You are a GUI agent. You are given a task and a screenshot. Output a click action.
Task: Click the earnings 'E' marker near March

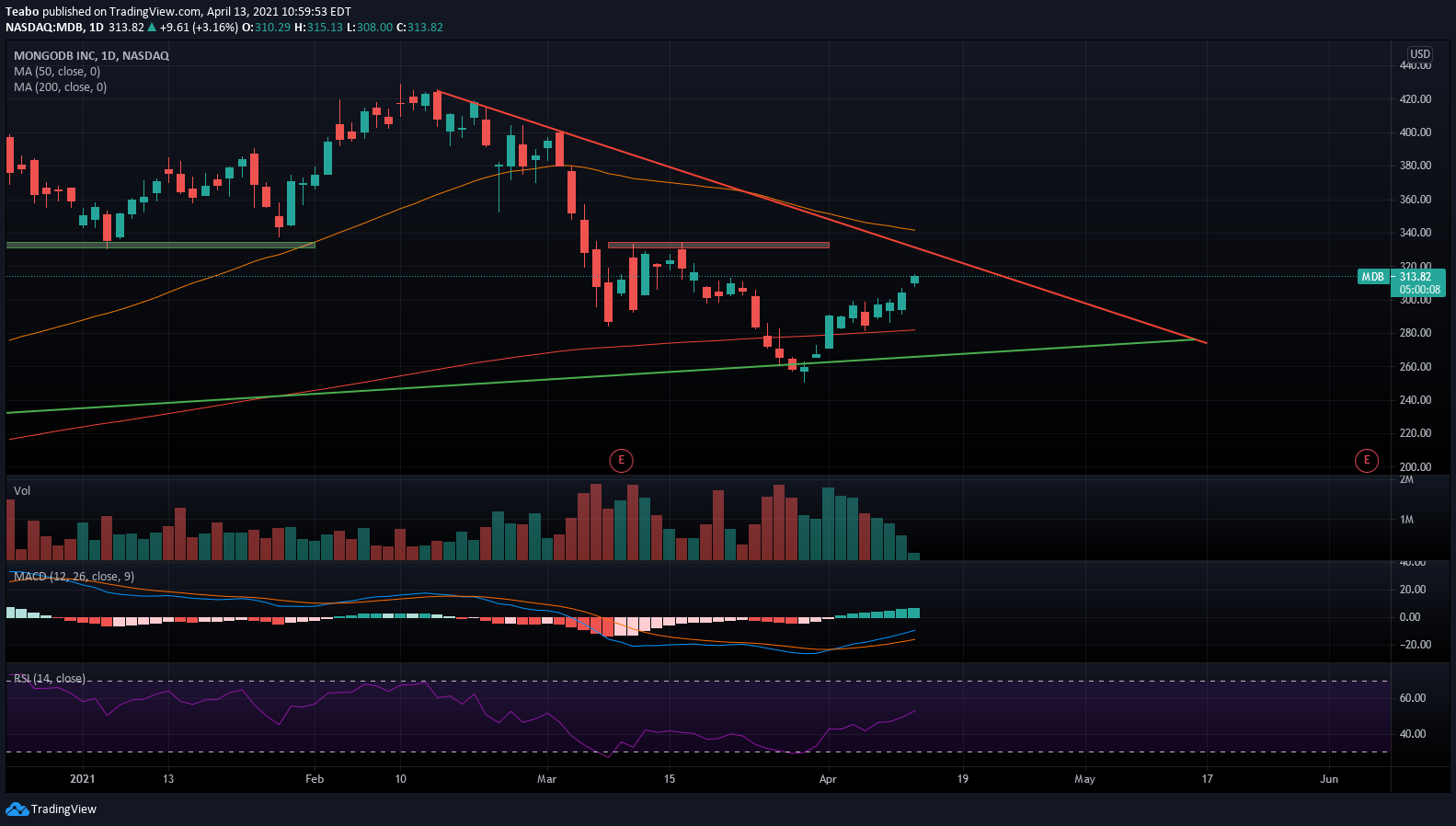(x=621, y=460)
